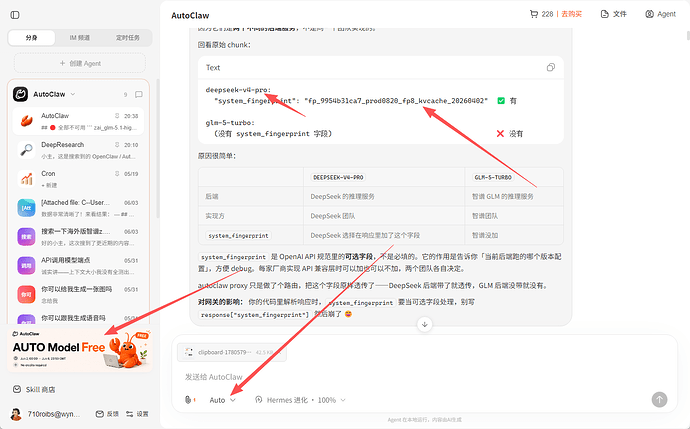
Task: Collapse the sidebar with the panel toggle icon
Action: [15, 15]
